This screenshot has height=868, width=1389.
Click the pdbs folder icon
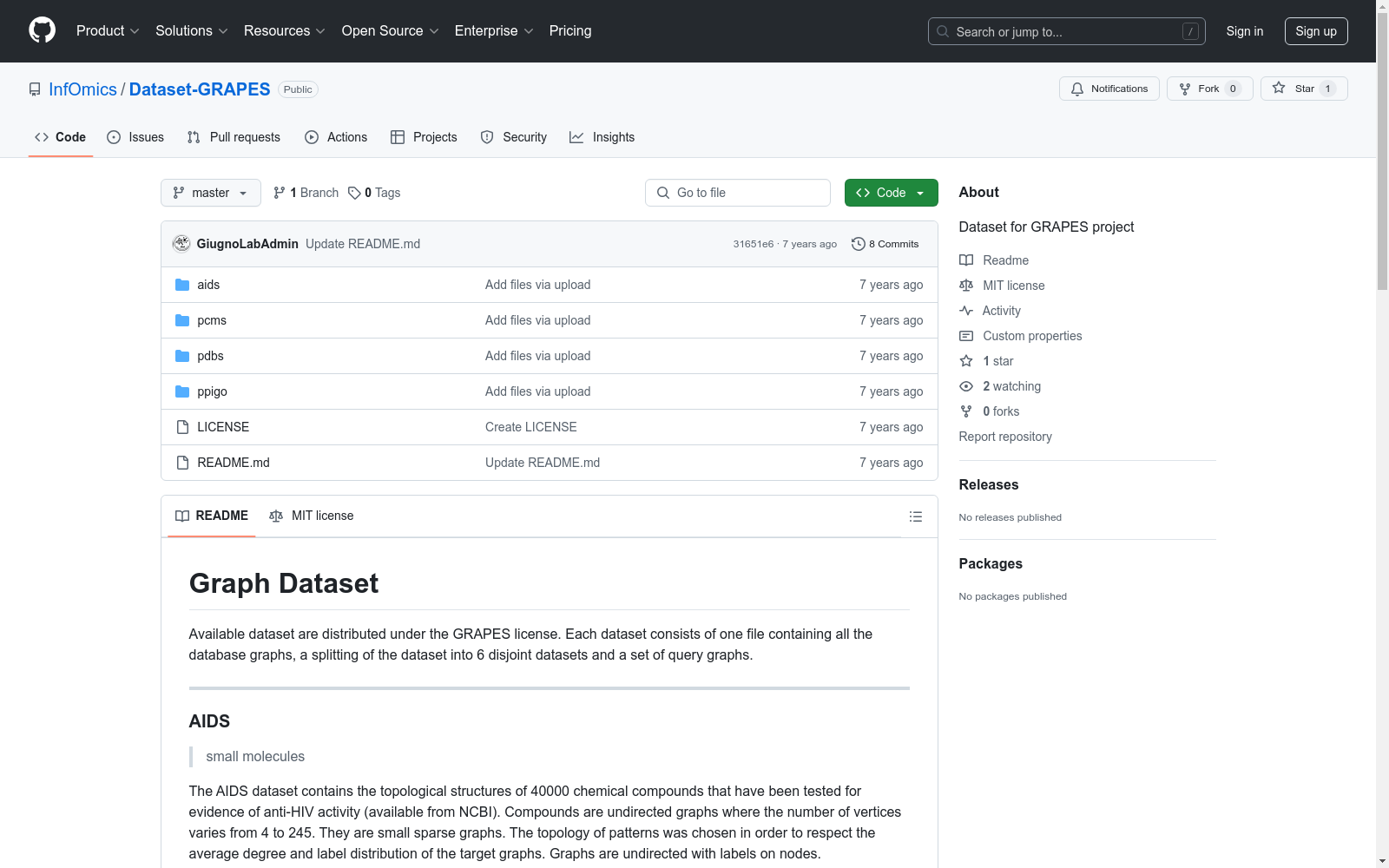point(182,356)
